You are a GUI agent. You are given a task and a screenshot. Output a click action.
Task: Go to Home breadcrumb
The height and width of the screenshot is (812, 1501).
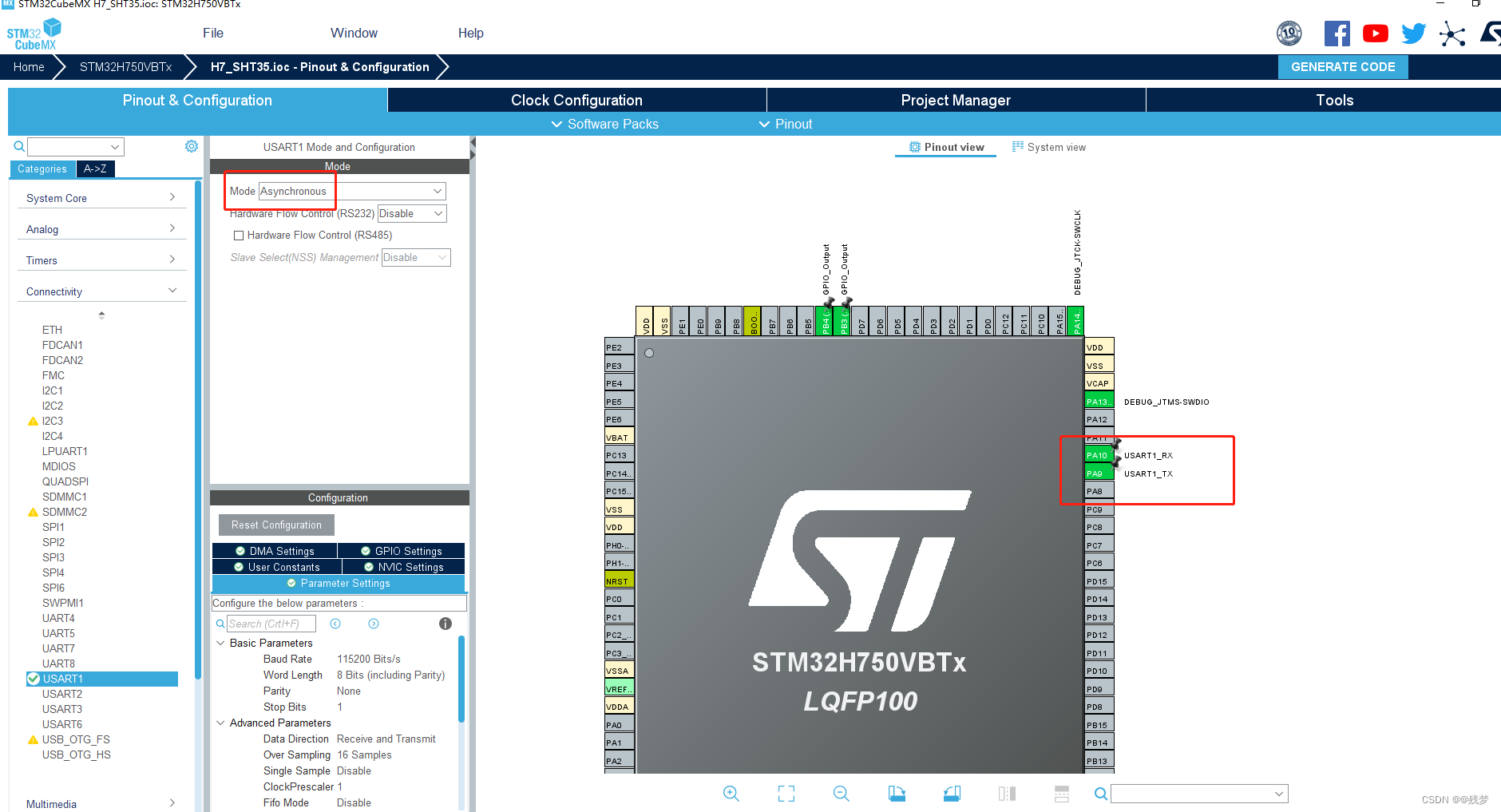coord(29,67)
